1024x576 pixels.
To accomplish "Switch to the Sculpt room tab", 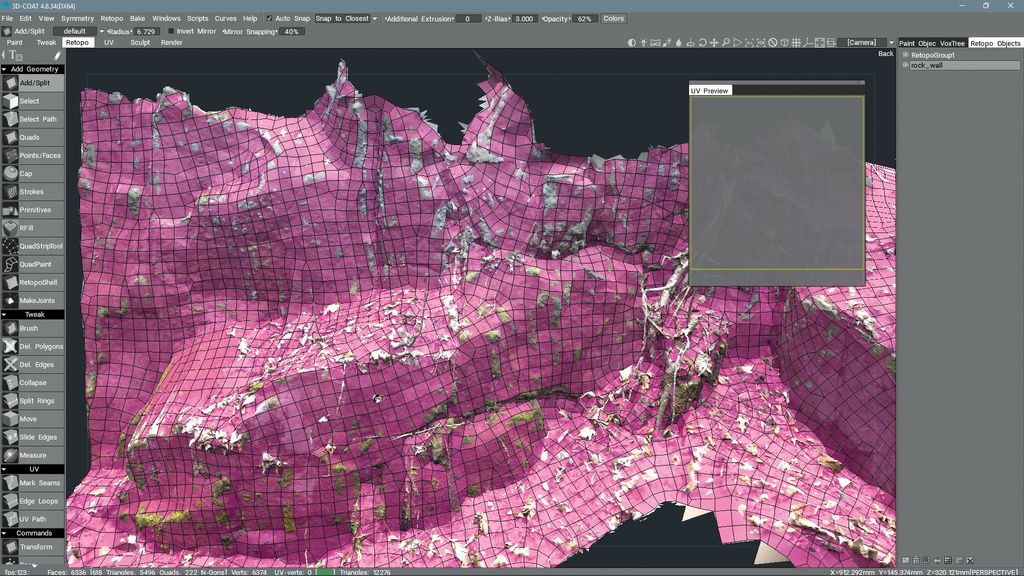I will [x=140, y=42].
